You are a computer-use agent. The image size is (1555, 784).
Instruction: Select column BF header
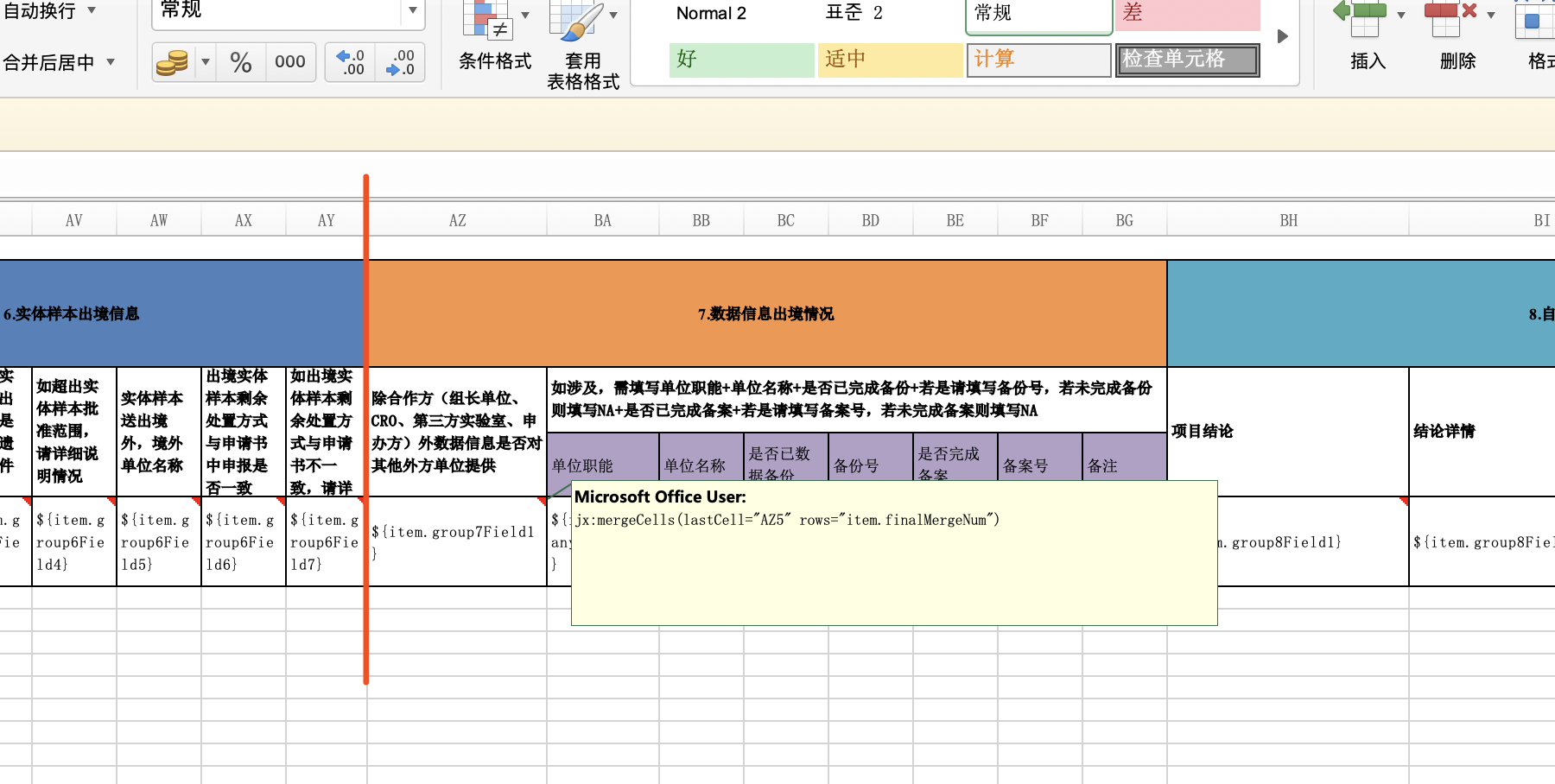[x=1040, y=220]
